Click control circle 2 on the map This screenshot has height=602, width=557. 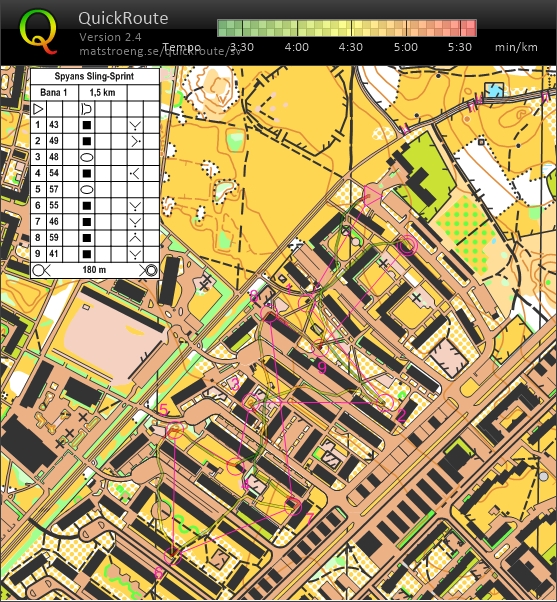pos(385,403)
